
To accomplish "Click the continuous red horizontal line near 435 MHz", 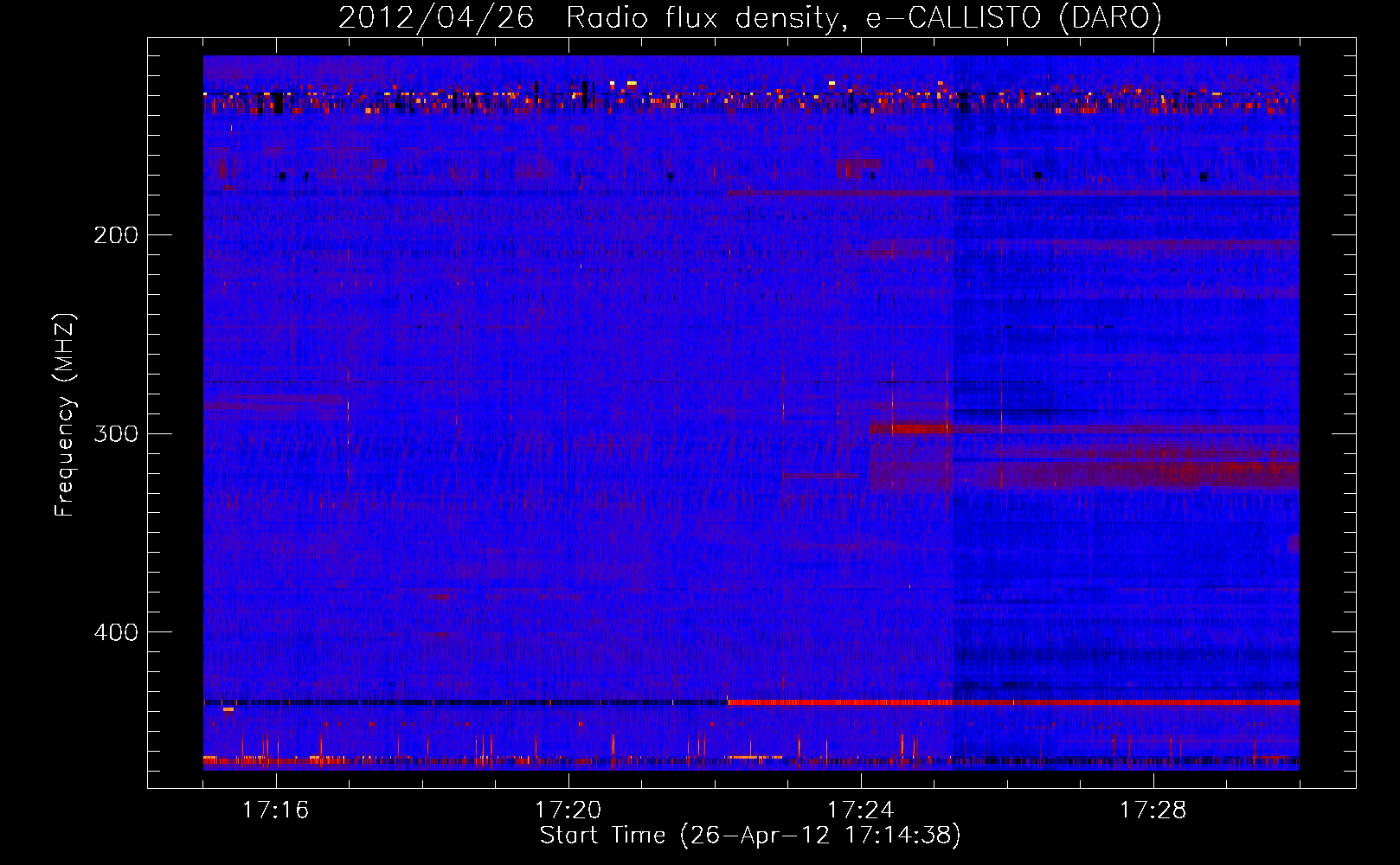I will click(1013, 702).
